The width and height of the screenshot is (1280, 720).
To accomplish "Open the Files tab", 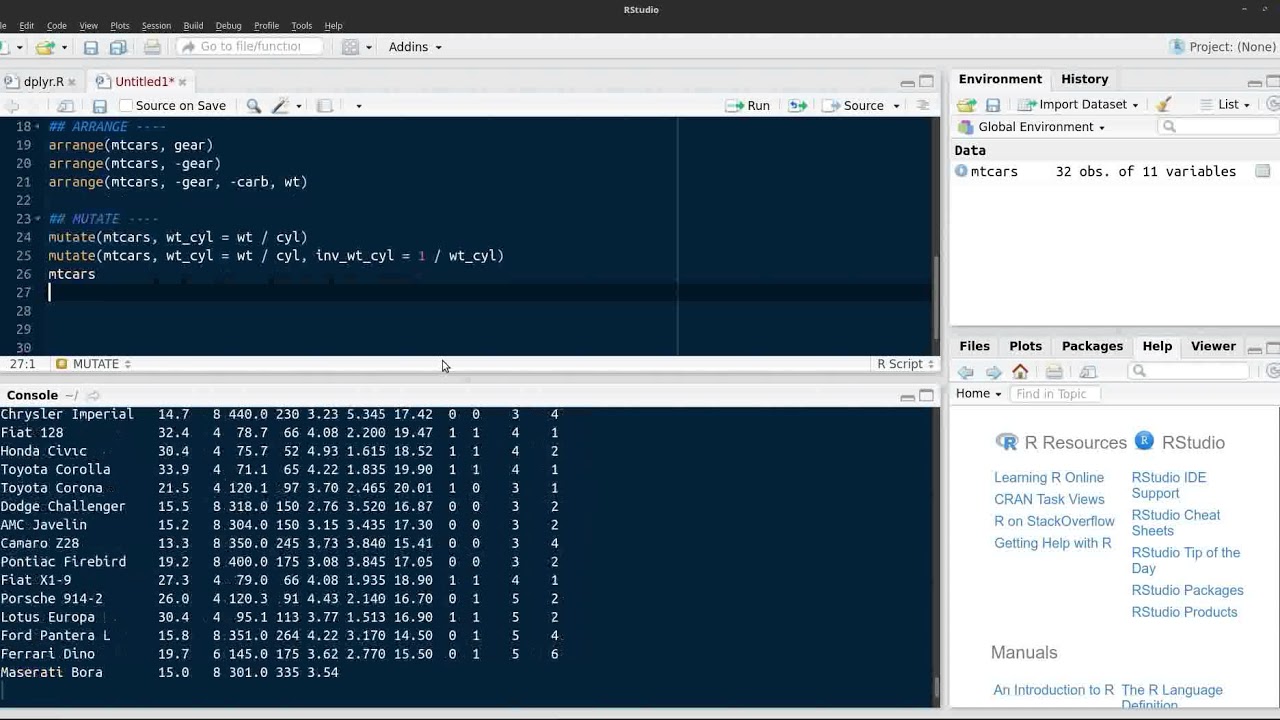I will (x=974, y=346).
